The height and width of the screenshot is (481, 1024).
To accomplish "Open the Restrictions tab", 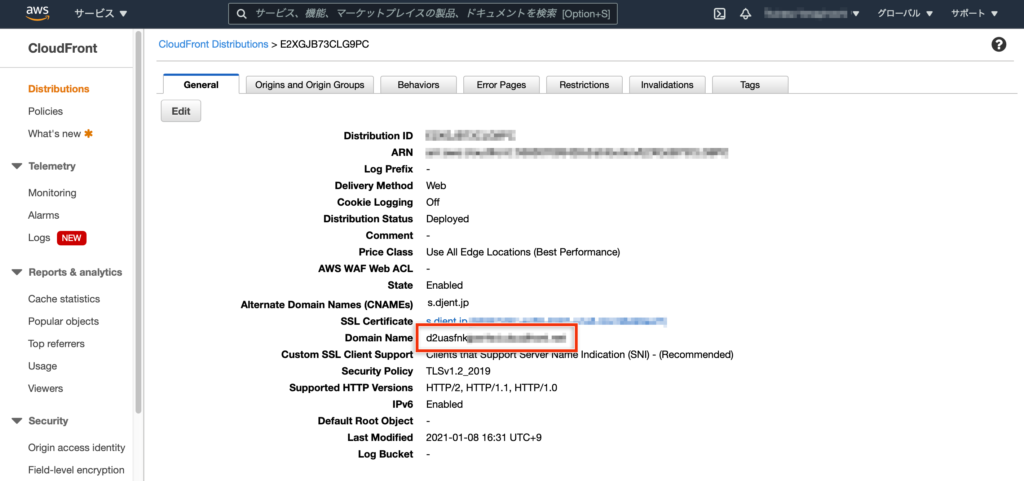I will (584, 85).
